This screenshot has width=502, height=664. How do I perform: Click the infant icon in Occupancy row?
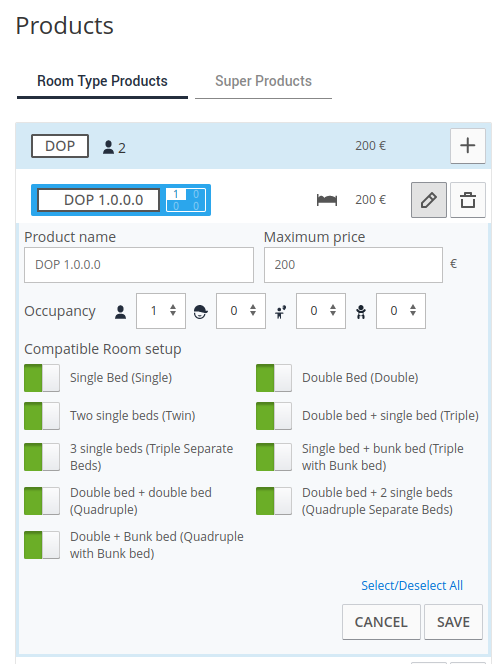pyautogui.click(x=361, y=312)
